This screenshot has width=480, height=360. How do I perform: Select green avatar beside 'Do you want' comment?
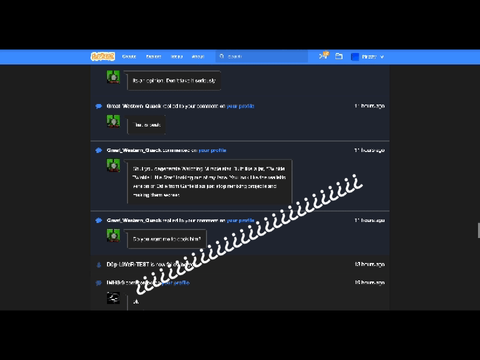pos(113,235)
